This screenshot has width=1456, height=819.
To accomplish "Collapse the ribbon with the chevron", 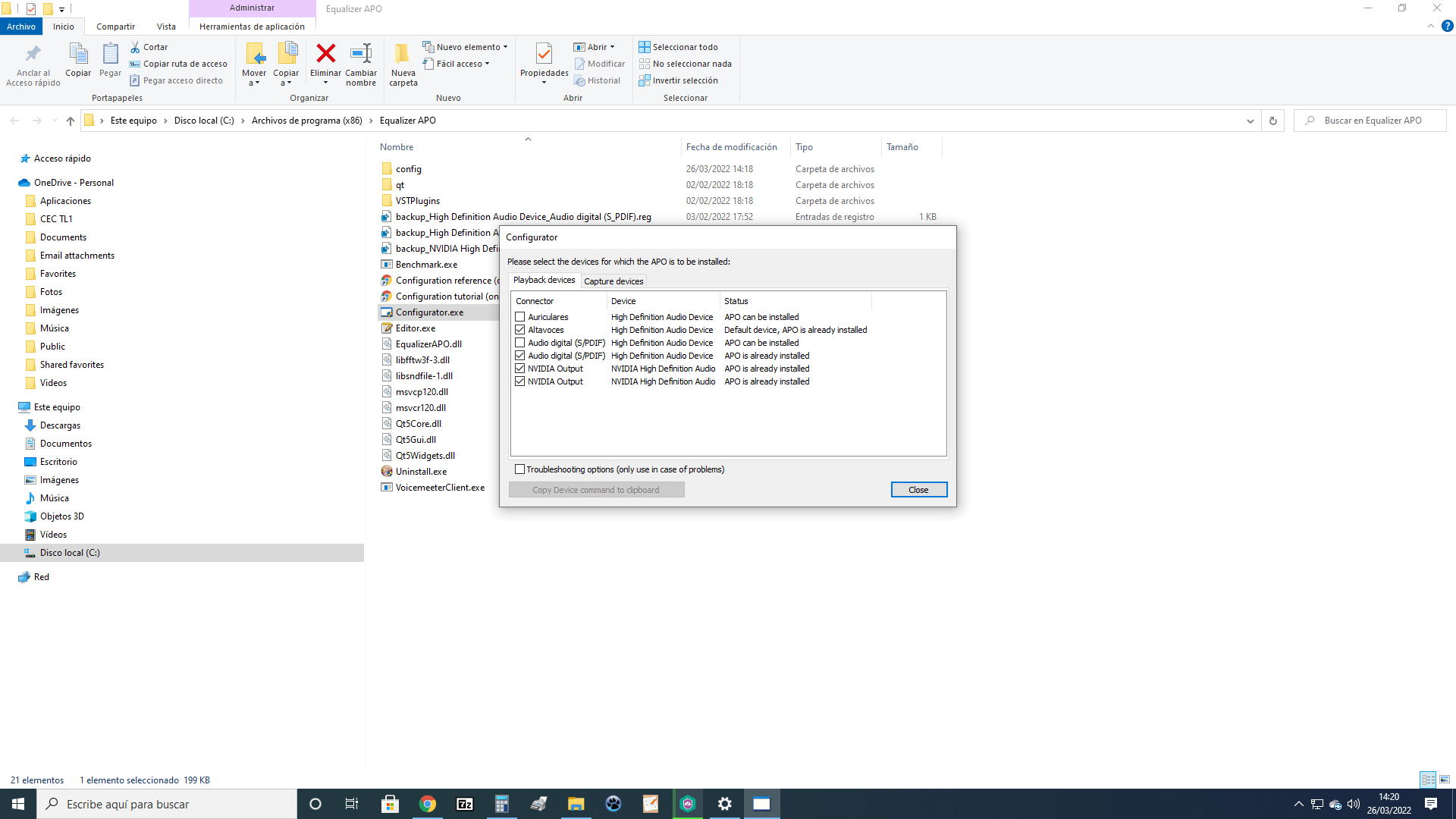I will tap(1431, 26).
